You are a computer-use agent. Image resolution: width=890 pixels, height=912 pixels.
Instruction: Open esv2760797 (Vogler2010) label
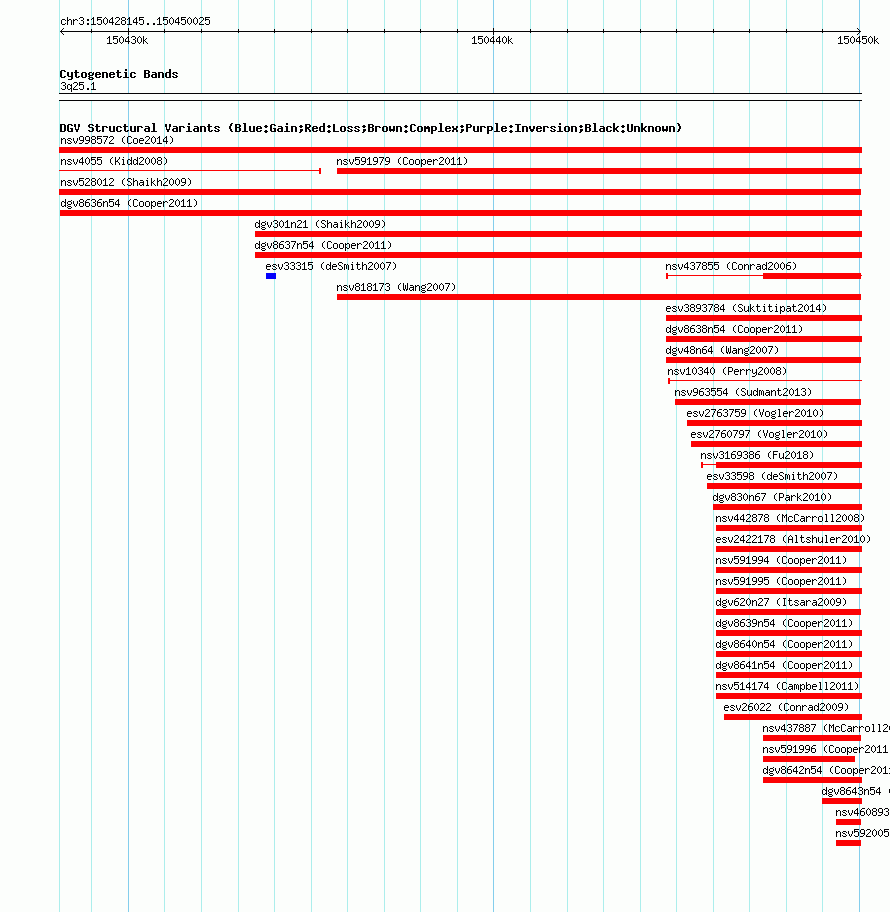pyautogui.click(x=759, y=433)
